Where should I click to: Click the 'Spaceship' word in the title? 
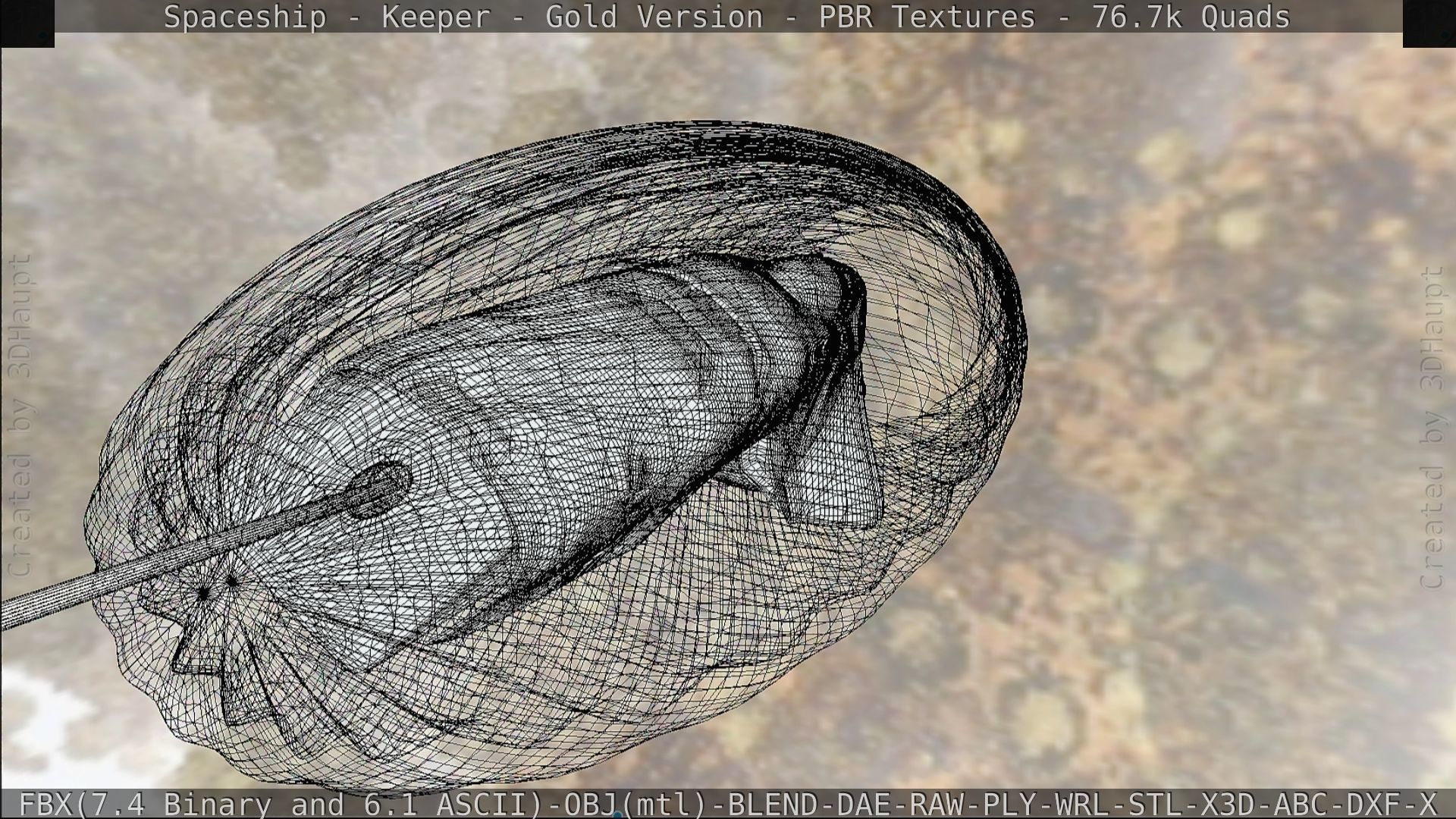tap(245, 17)
